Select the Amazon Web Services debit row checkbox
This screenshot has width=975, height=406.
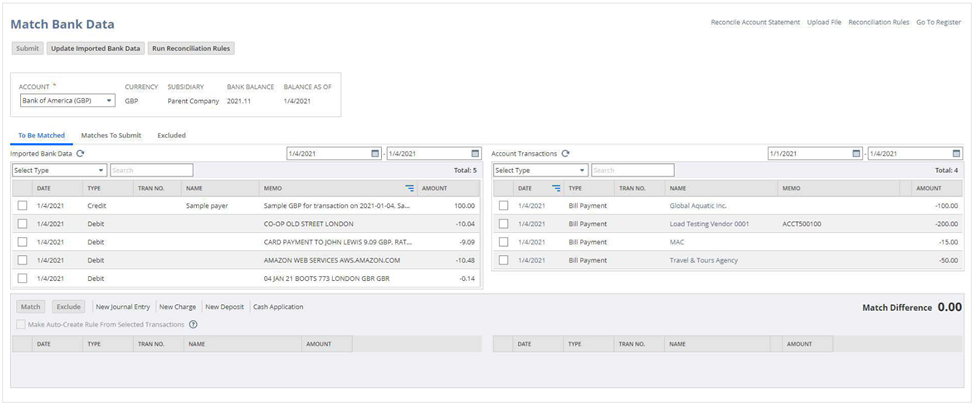pos(22,260)
